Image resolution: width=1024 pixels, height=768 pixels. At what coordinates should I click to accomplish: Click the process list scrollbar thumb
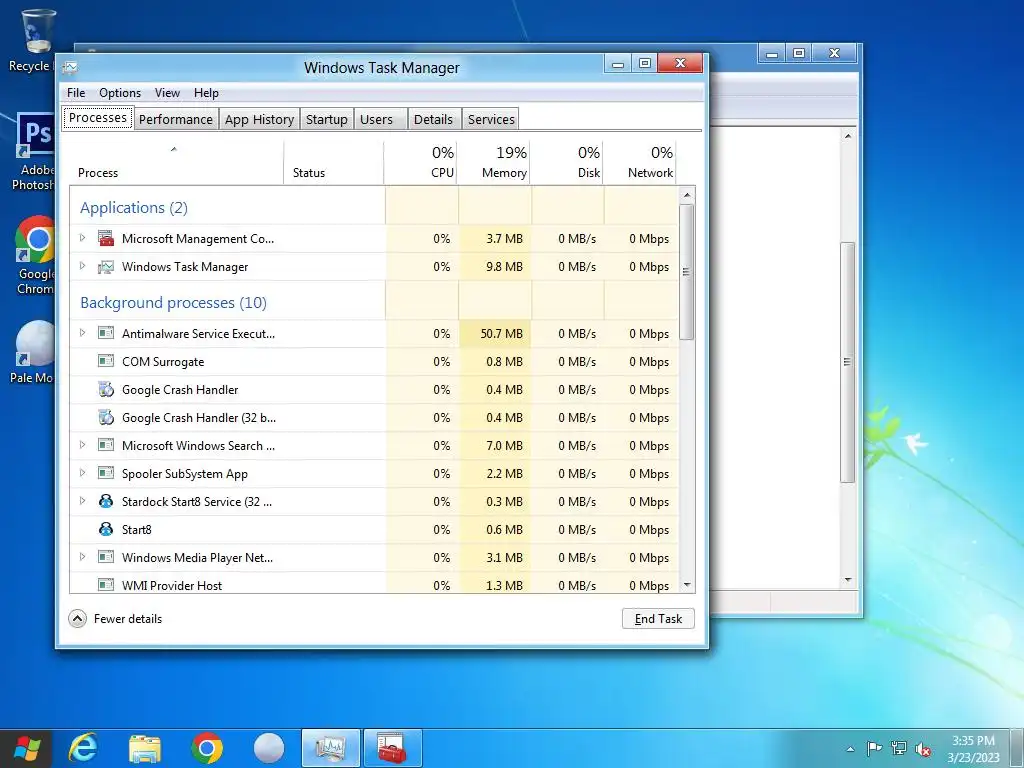coord(686,272)
